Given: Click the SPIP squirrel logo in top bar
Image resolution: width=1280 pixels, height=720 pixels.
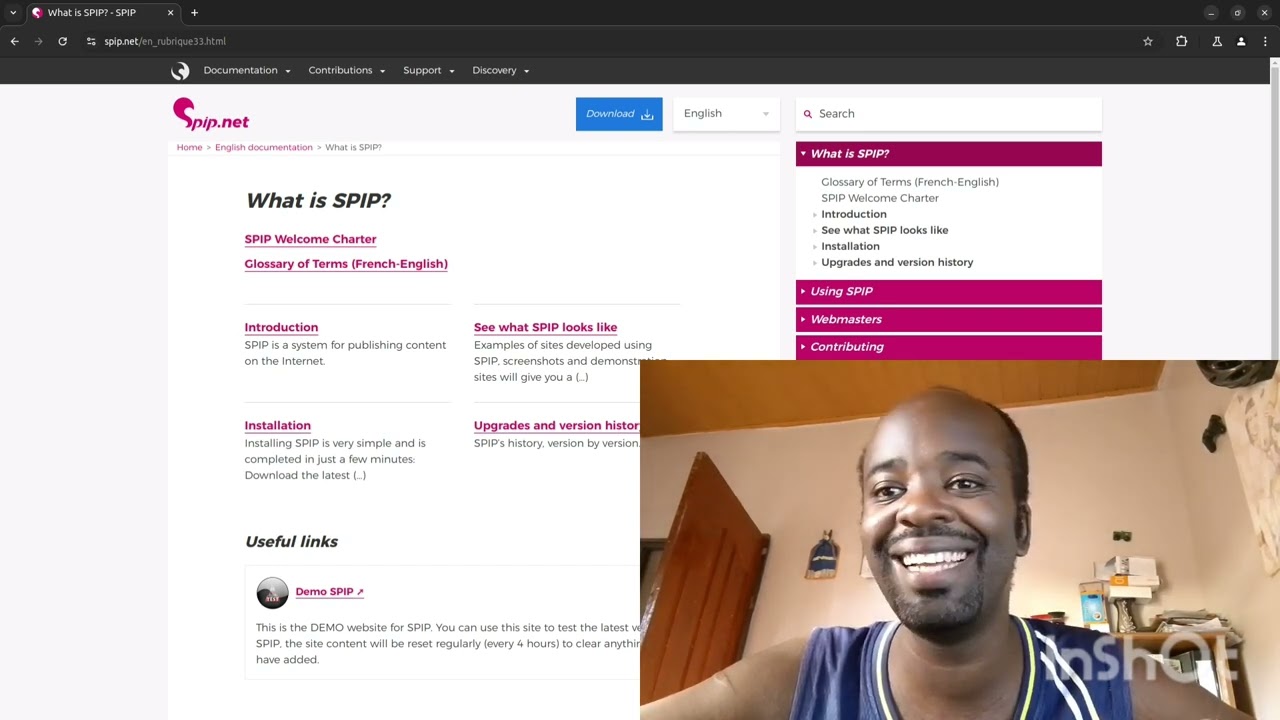Looking at the screenshot, I should point(180,71).
